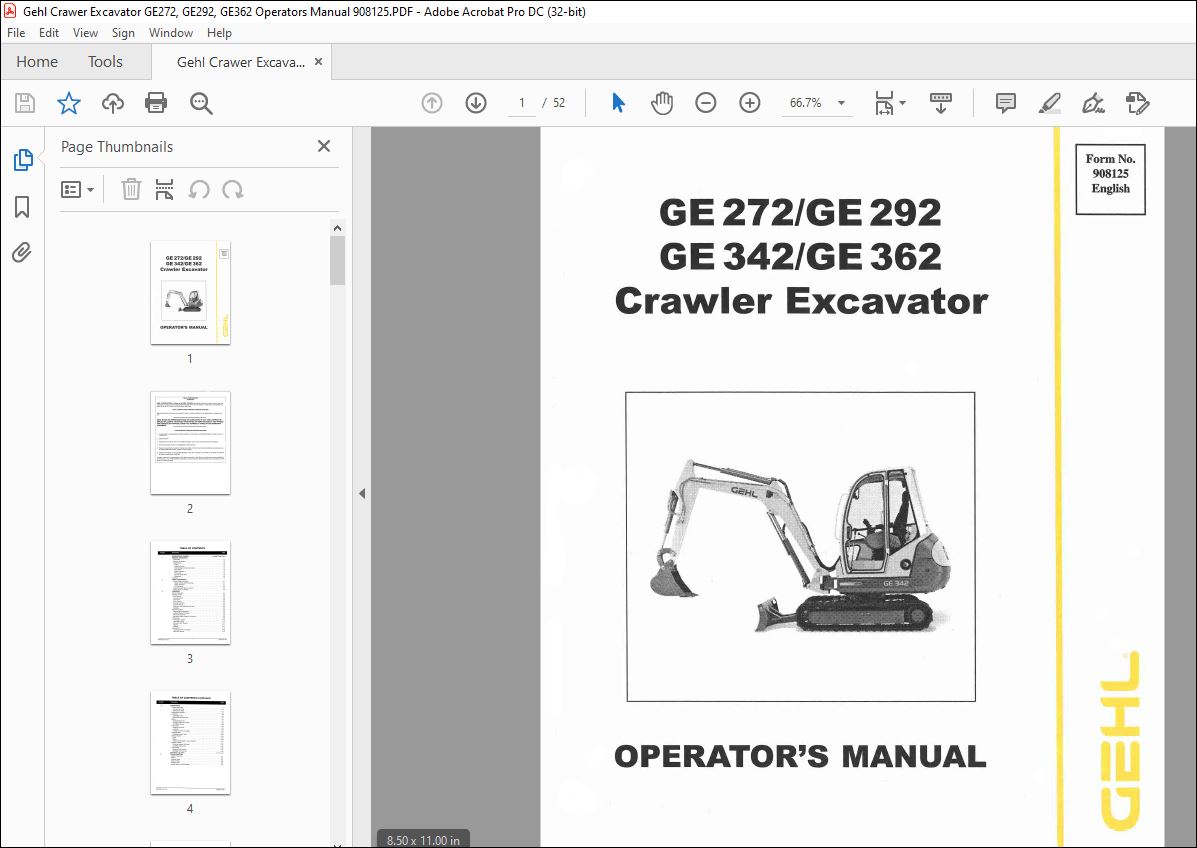Open the Attachments paperclip panel
The height and width of the screenshot is (848, 1197).
click(22, 253)
